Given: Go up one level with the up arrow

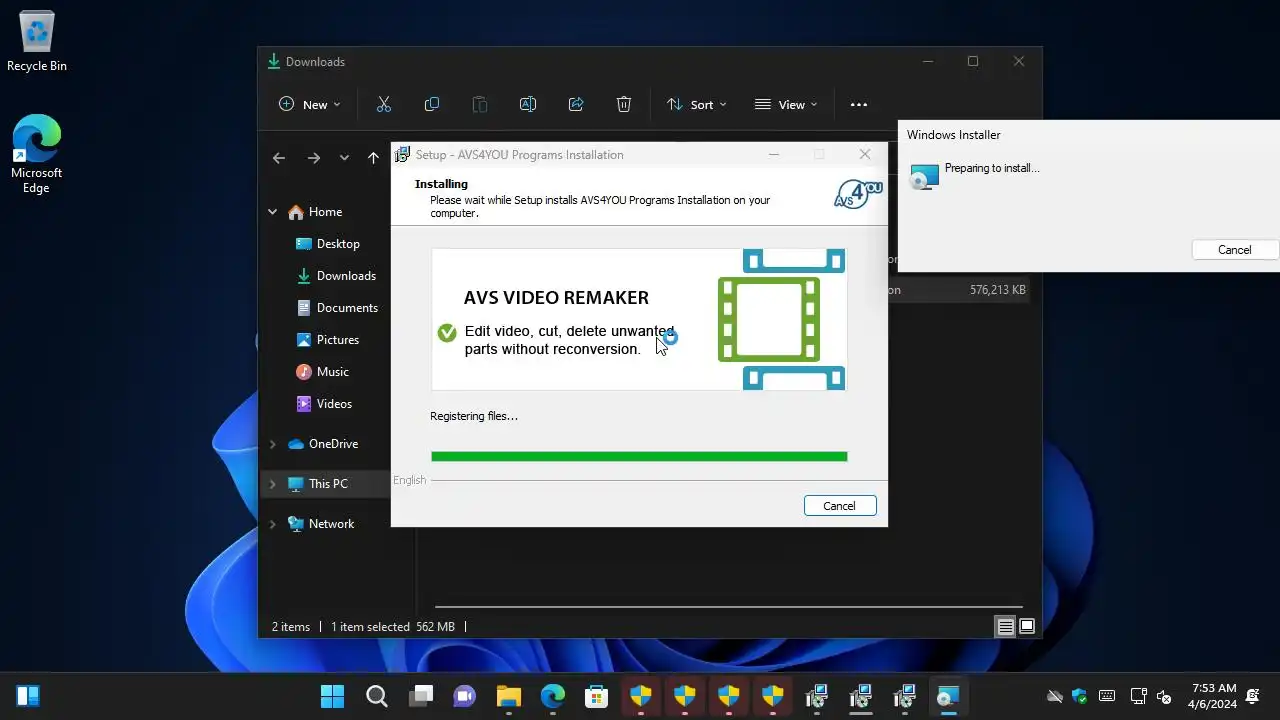Looking at the screenshot, I should click(373, 158).
